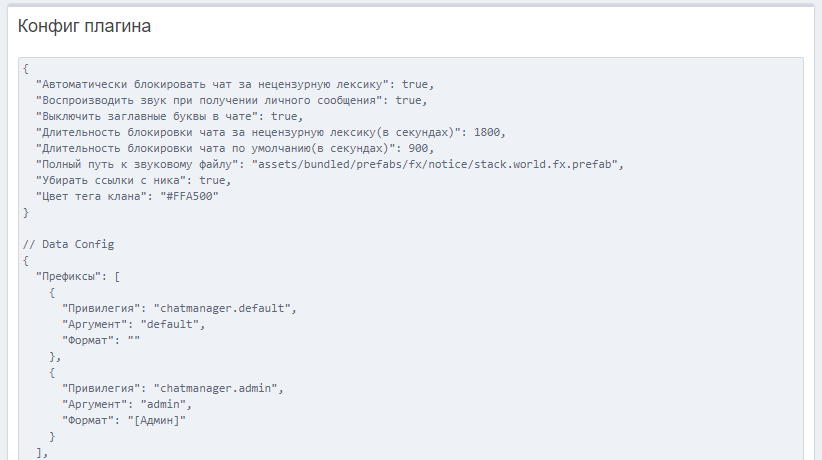Click the stack.world.fx.prefab sound file path
This screenshot has width=822, height=460.
(x=437, y=164)
